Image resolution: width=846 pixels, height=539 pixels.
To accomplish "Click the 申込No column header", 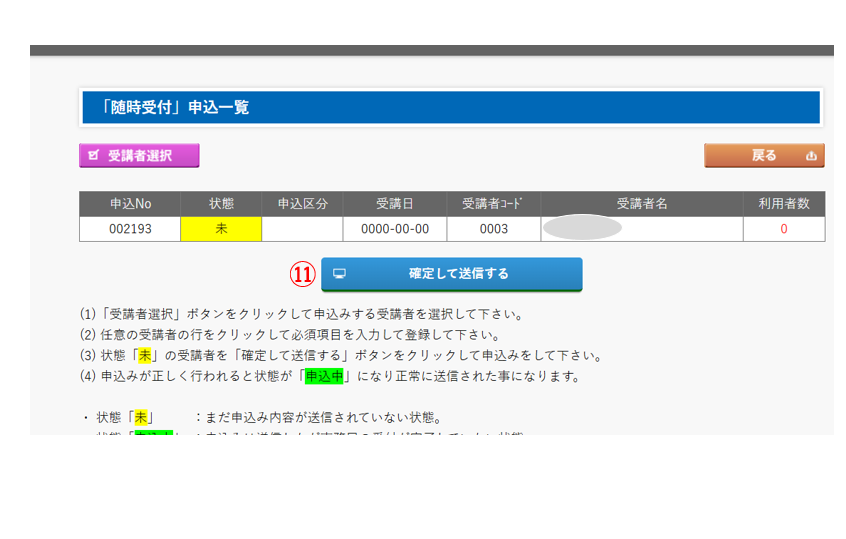I will tap(130, 204).
